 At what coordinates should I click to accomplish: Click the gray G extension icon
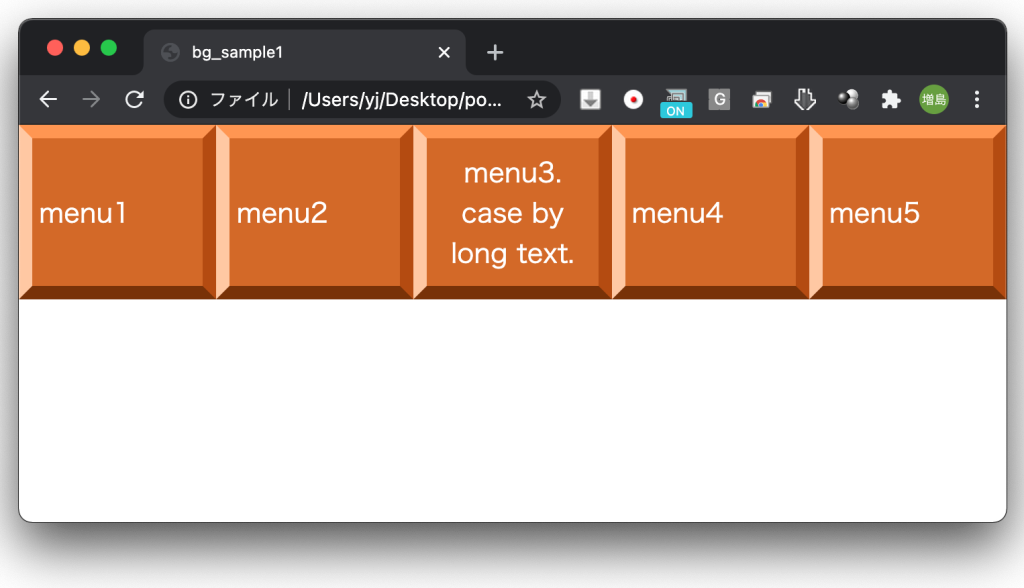[x=719, y=99]
